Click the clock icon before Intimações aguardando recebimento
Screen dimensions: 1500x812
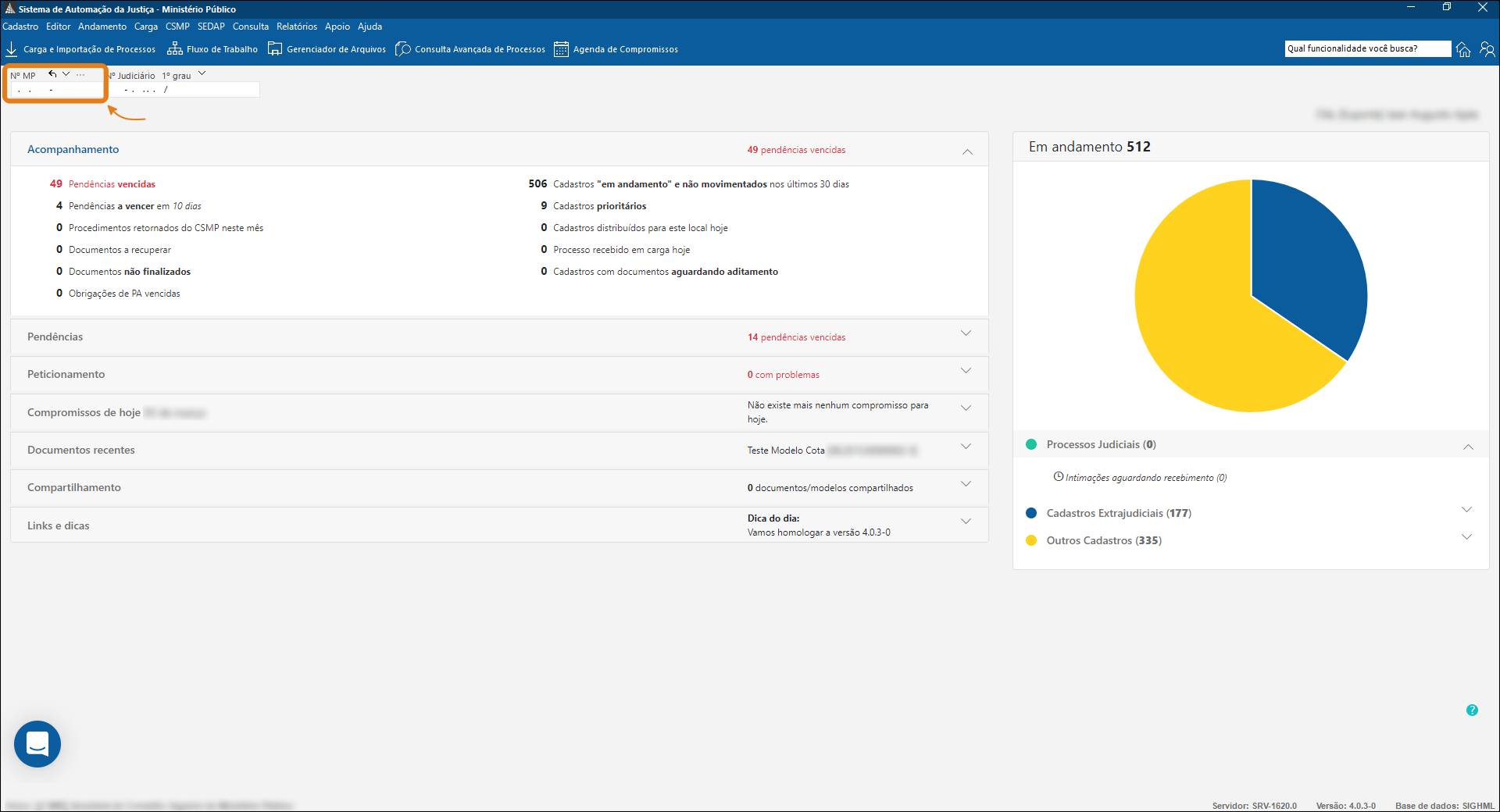pos(1059,476)
